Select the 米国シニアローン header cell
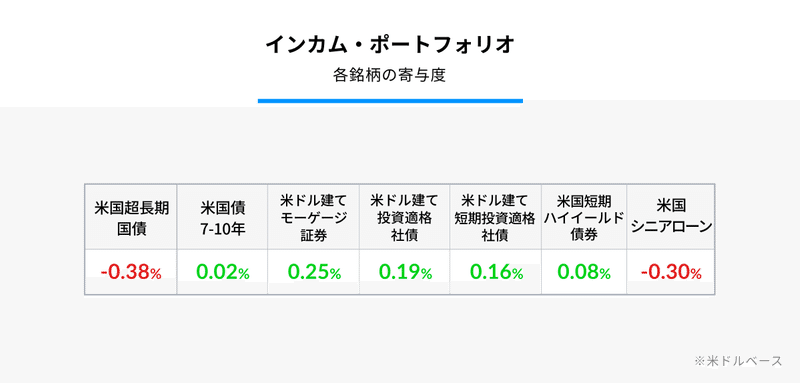800x383 pixels. pos(671,218)
